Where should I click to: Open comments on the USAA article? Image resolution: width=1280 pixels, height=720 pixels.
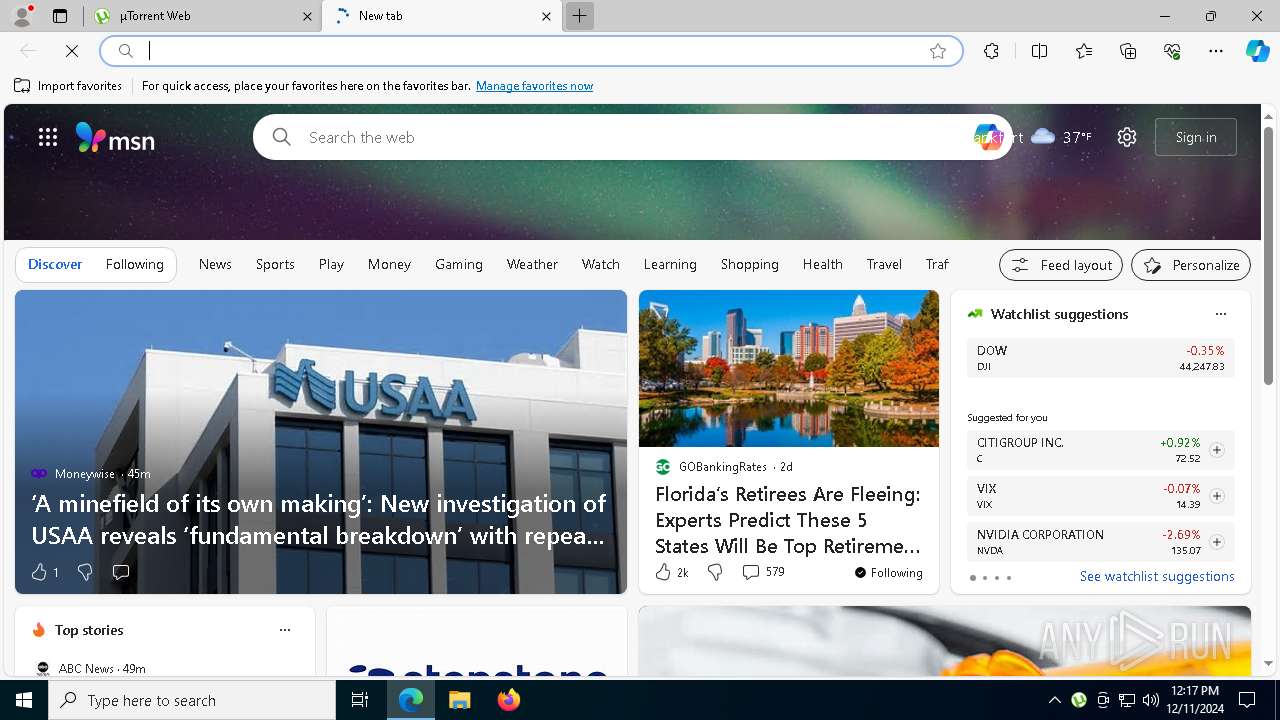click(121, 572)
